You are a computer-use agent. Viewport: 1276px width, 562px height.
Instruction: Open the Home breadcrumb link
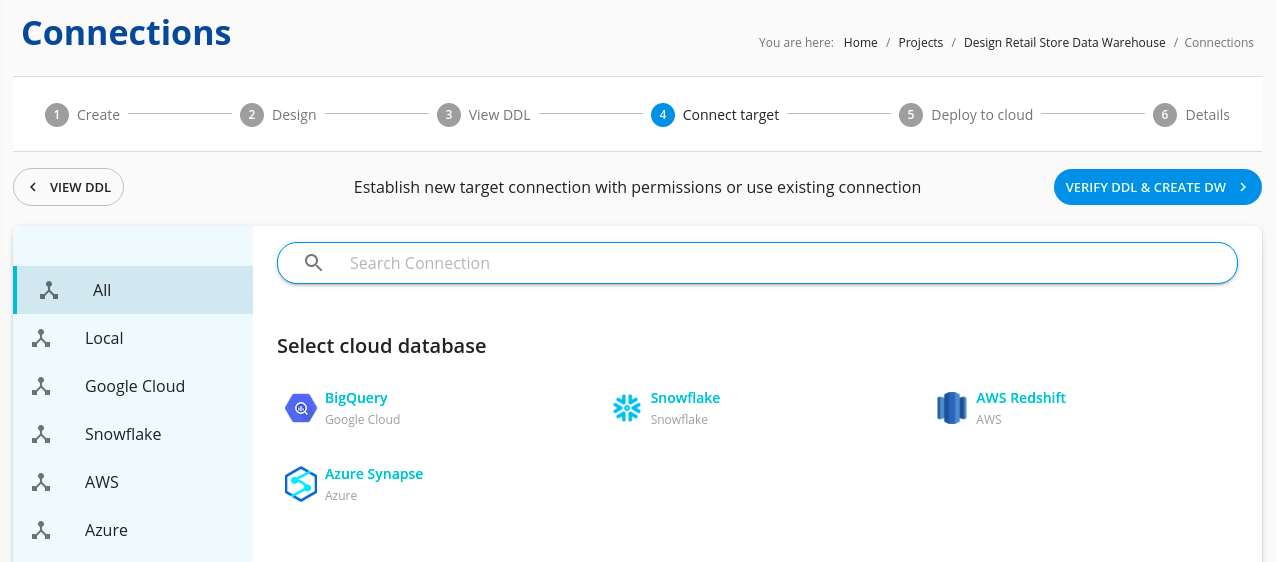pos(861,43)
